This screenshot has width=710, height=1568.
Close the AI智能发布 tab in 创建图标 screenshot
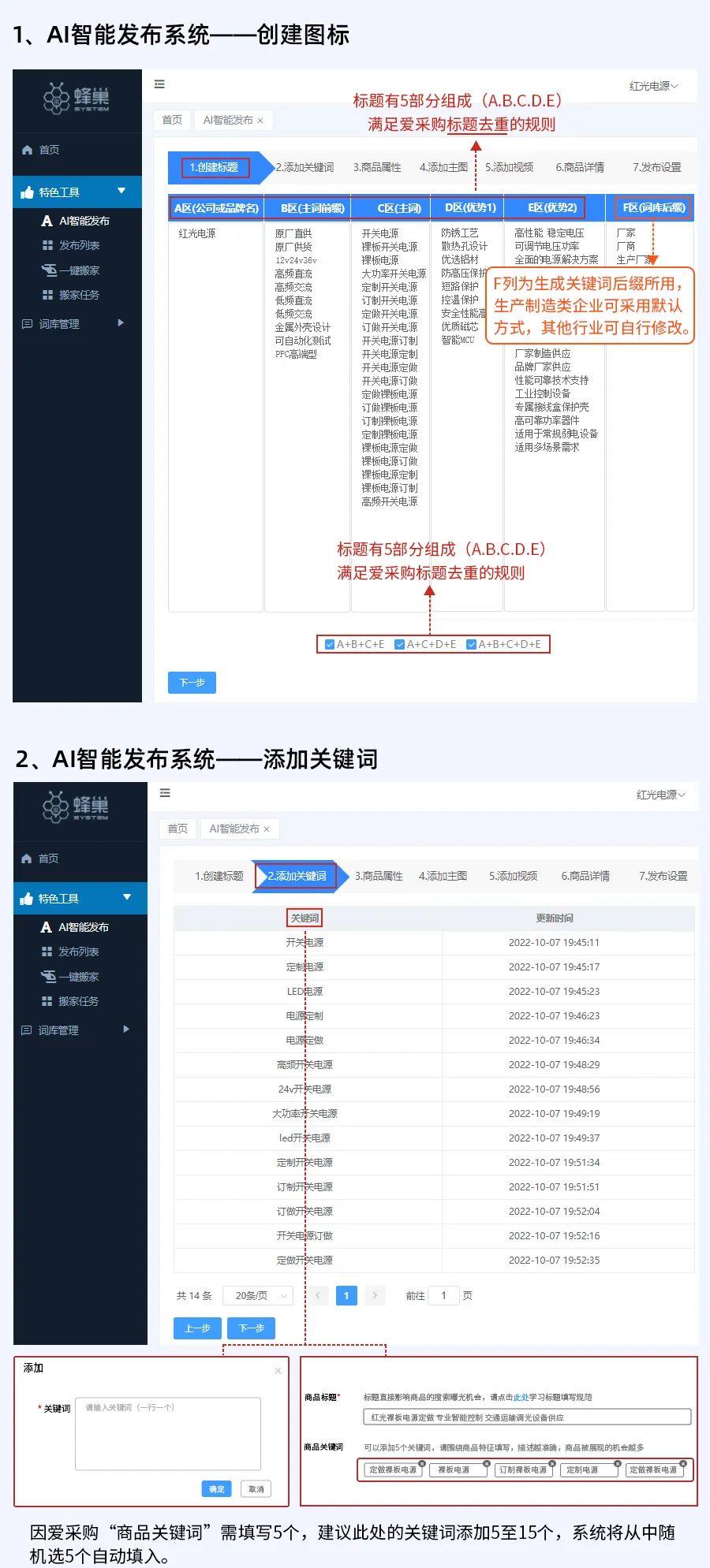[x=260, y=121]
